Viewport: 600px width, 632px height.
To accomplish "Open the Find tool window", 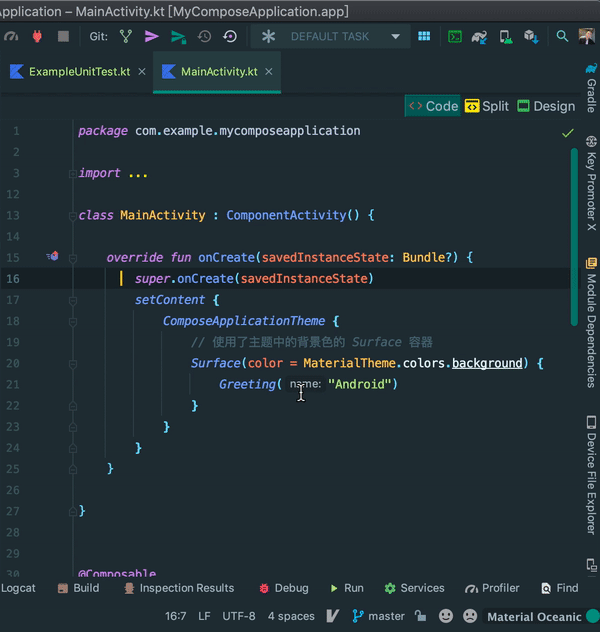I will pos(560,588).
